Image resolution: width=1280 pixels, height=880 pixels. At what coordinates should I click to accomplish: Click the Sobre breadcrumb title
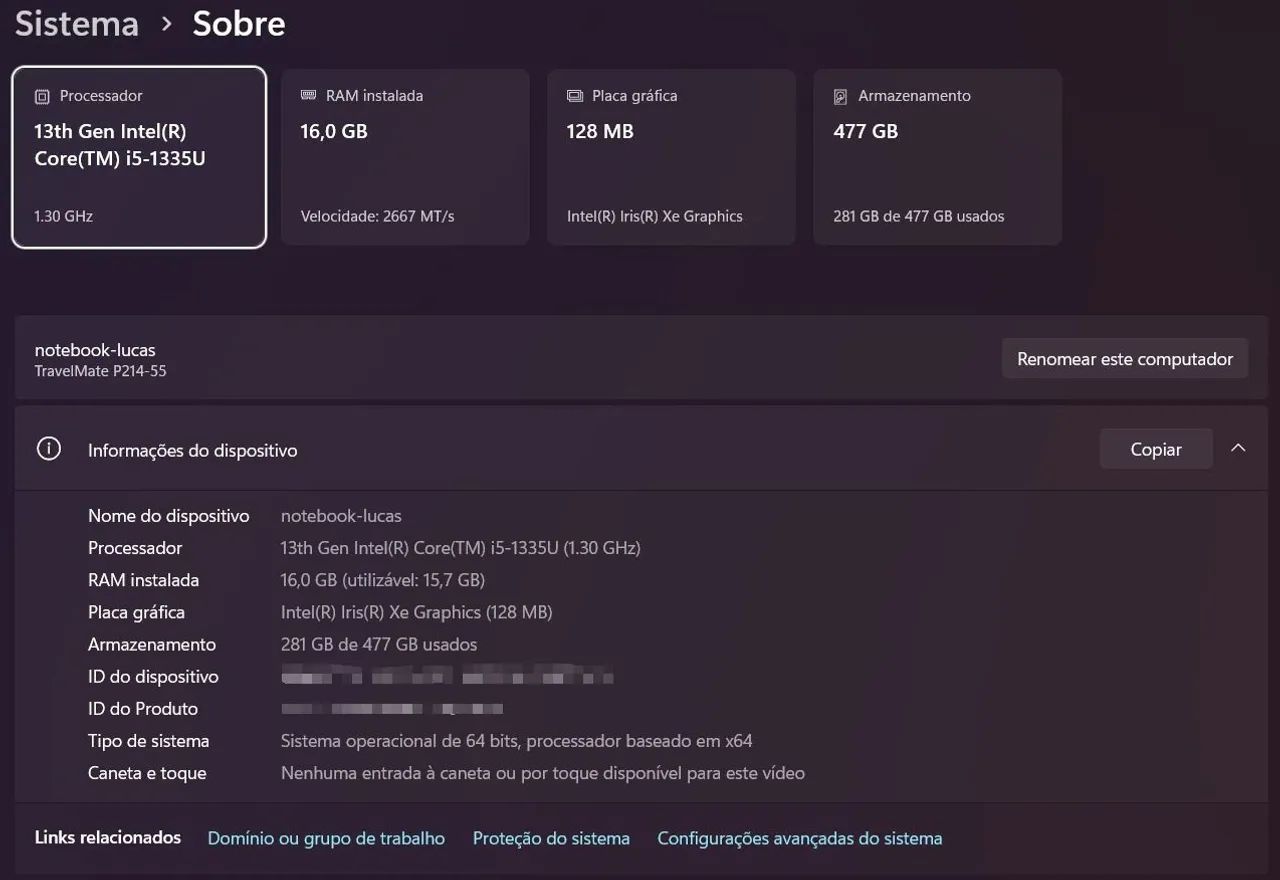pos(239,23)
